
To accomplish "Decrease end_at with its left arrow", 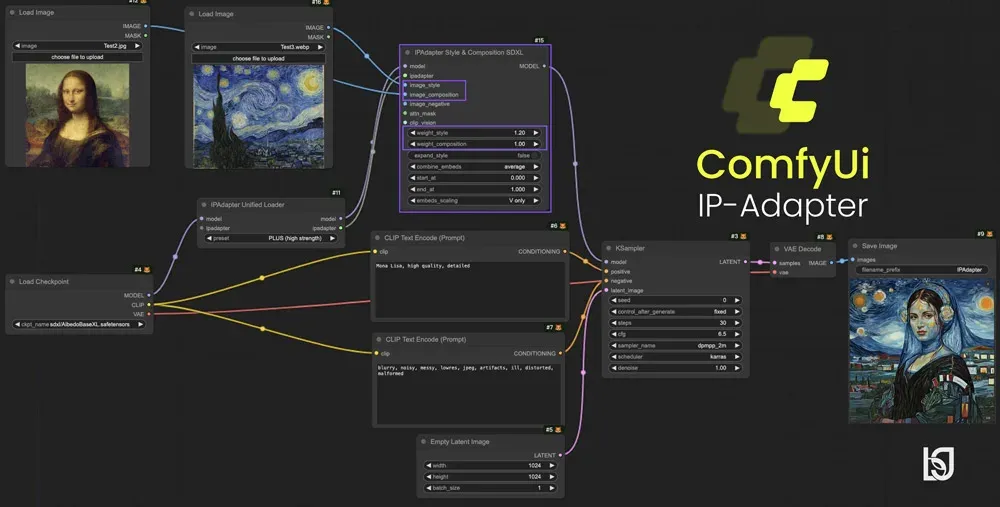I will coord(413,189).
